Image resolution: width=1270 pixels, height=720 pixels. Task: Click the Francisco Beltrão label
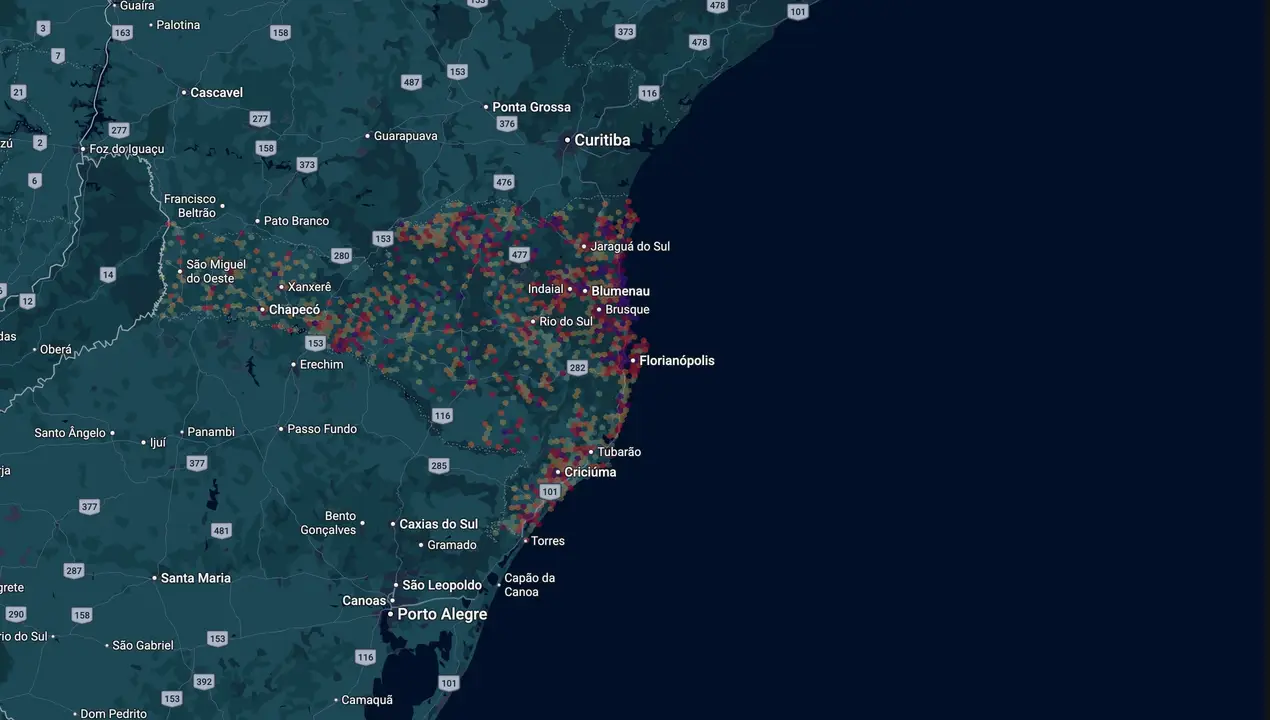click(190, 206)
